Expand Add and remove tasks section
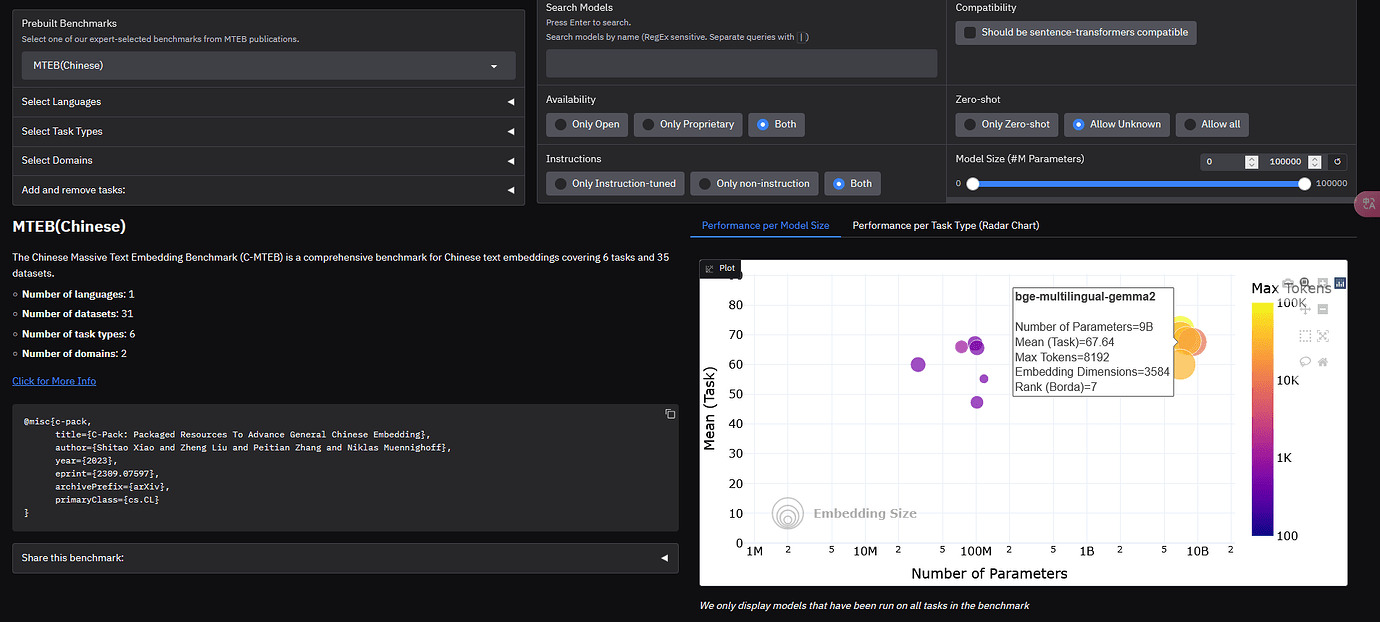This screenshot has height=622, width=1380. (268, 190)
